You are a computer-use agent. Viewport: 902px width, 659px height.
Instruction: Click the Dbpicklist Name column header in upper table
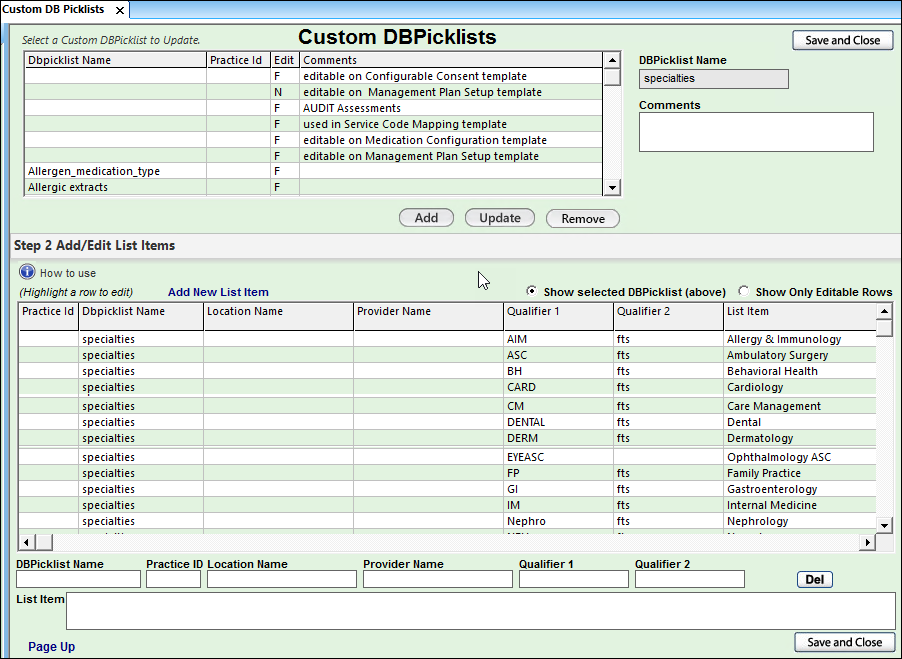(116, 60)
